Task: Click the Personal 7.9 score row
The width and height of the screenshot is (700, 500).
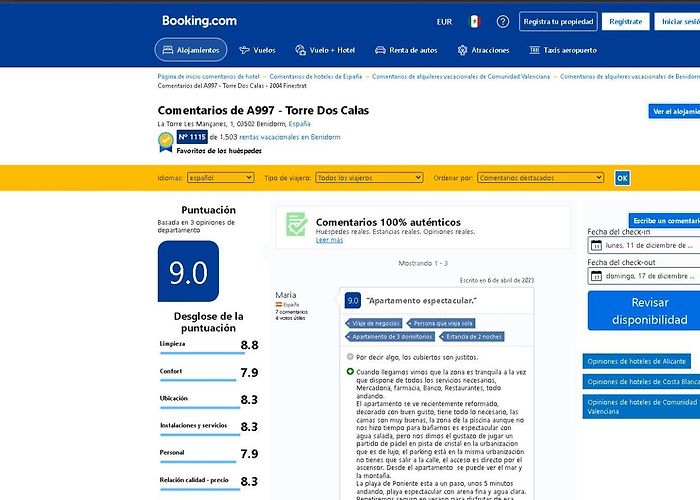Action: 209,454
